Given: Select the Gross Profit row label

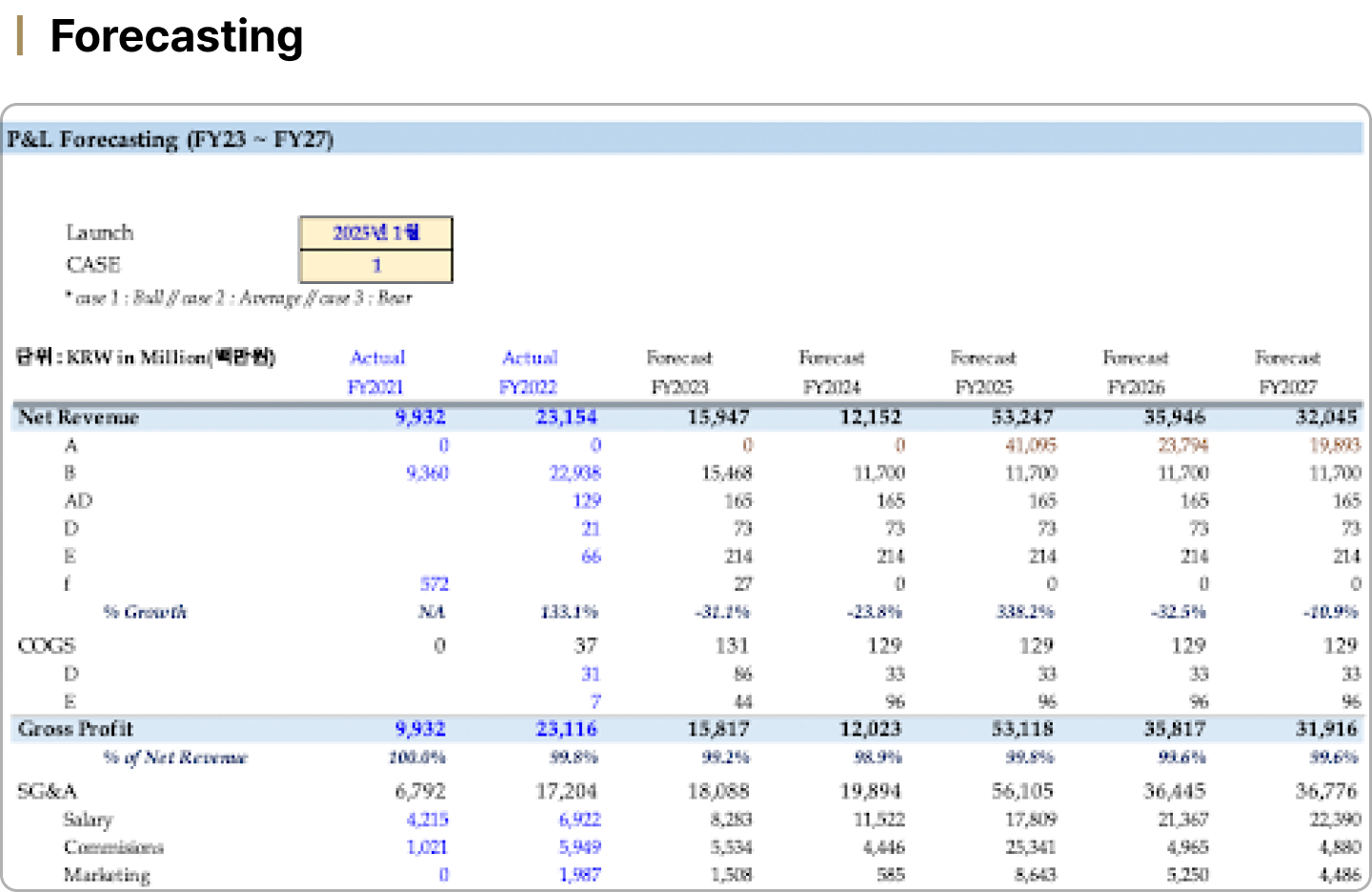Looking at the screenshot, I should pyautogui.click(x=76, y=729).
